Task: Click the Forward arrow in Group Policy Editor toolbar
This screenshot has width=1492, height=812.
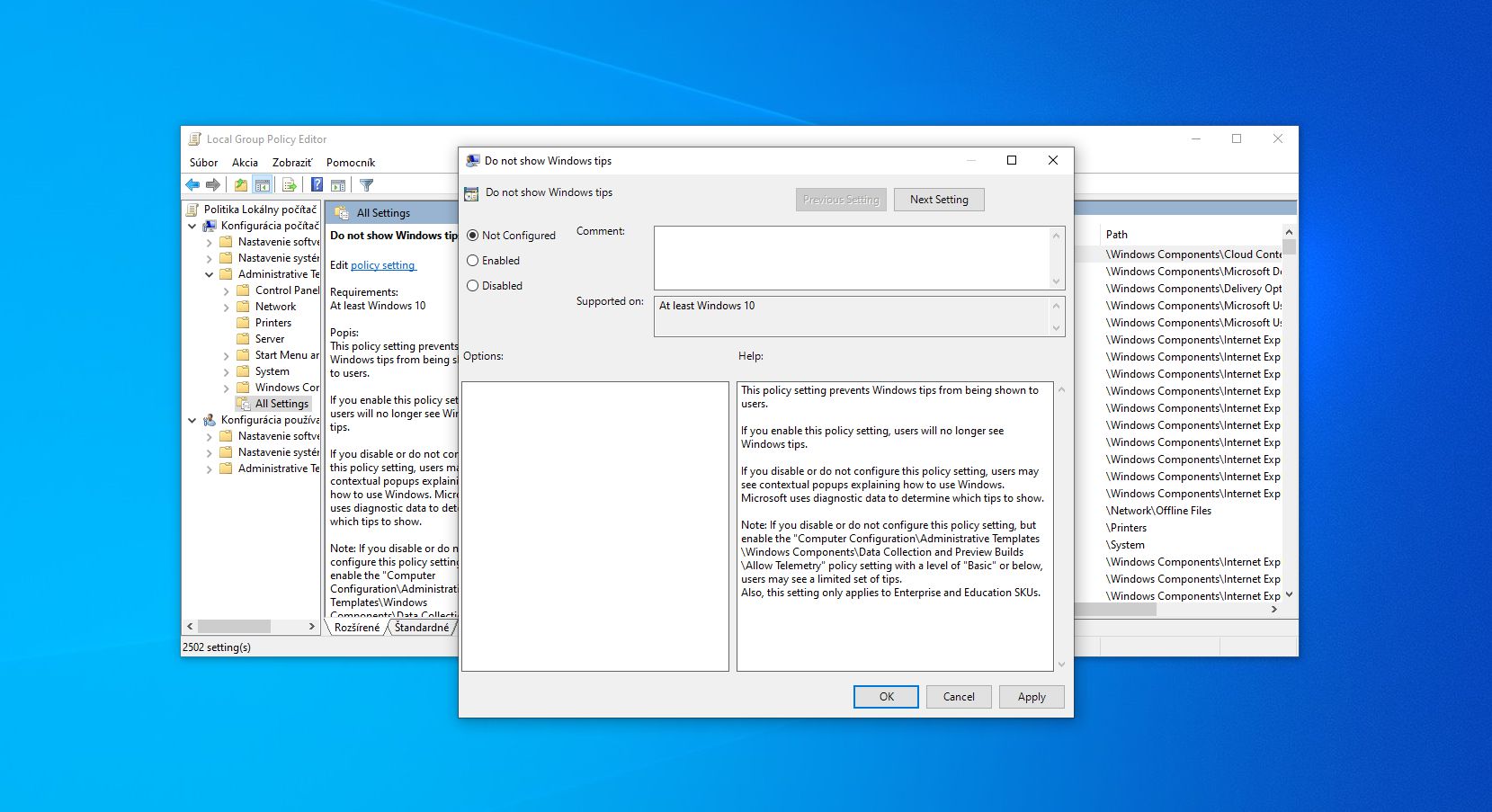Action: 213,185
